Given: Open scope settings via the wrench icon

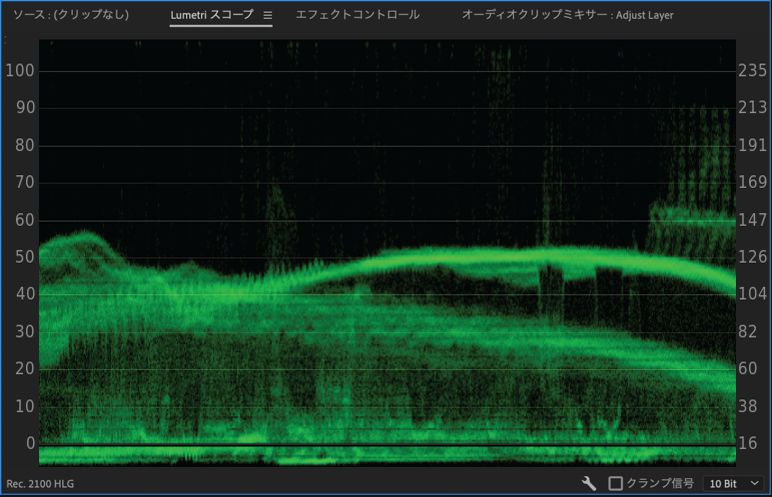Looking at the screenshot, I should (x=588, y=483).
